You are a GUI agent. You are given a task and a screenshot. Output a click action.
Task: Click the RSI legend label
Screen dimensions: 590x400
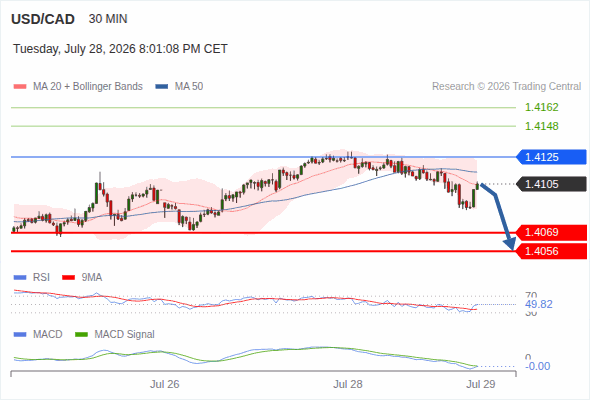(x=41, y=278)
